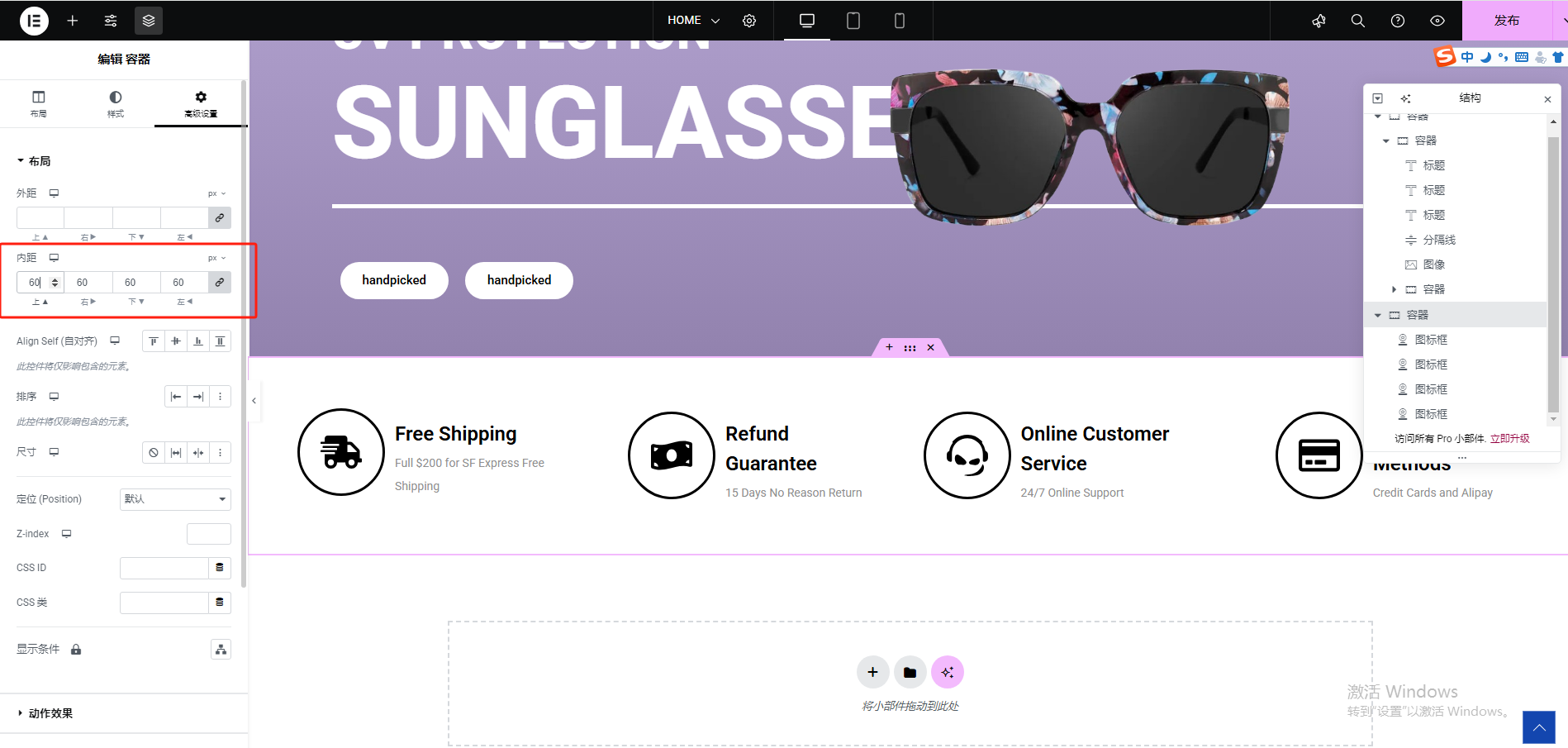Switch to mobile preview mode
The height and width of the screenshot is (748, 1568).
(x=900, y=21)
